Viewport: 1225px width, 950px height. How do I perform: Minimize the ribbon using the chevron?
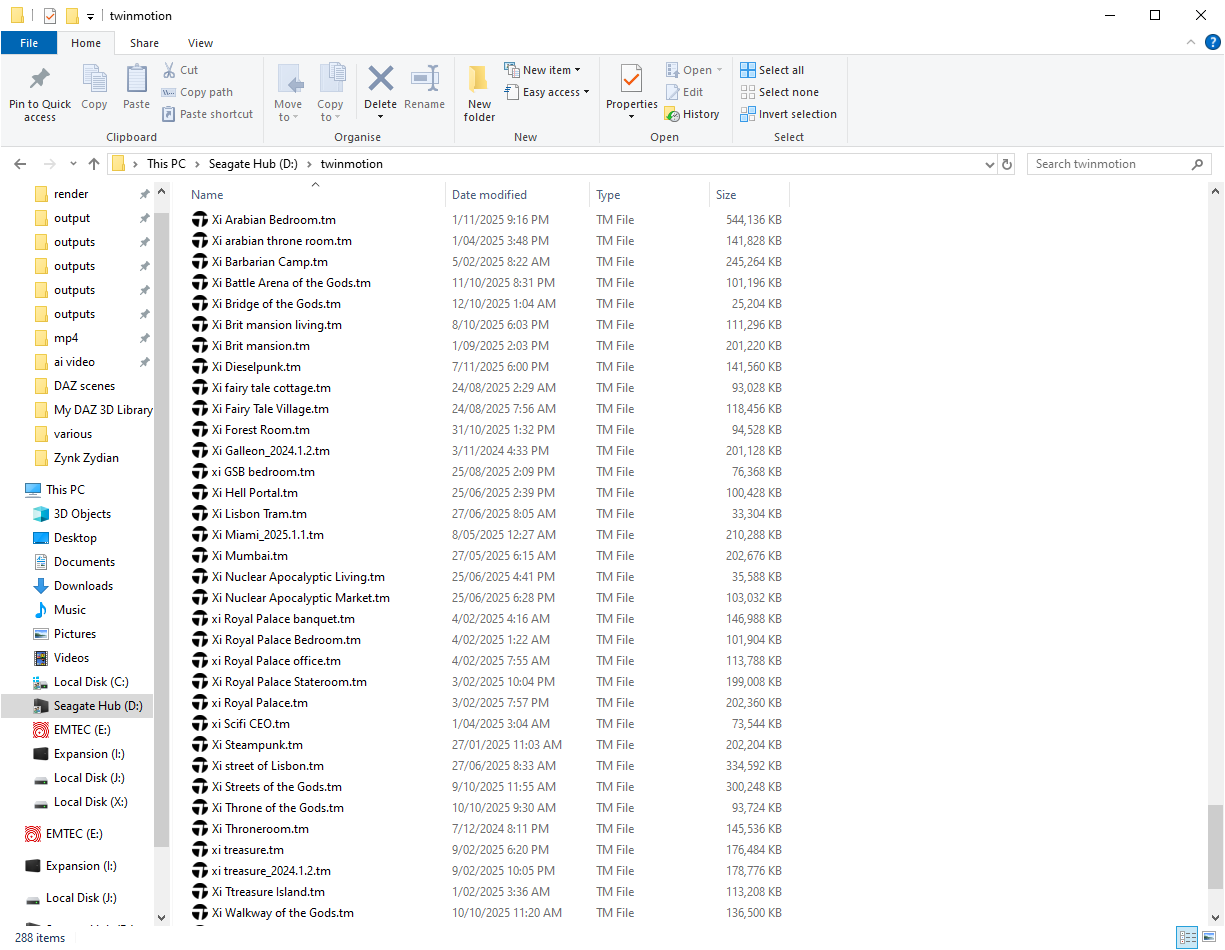[1190, 42]
